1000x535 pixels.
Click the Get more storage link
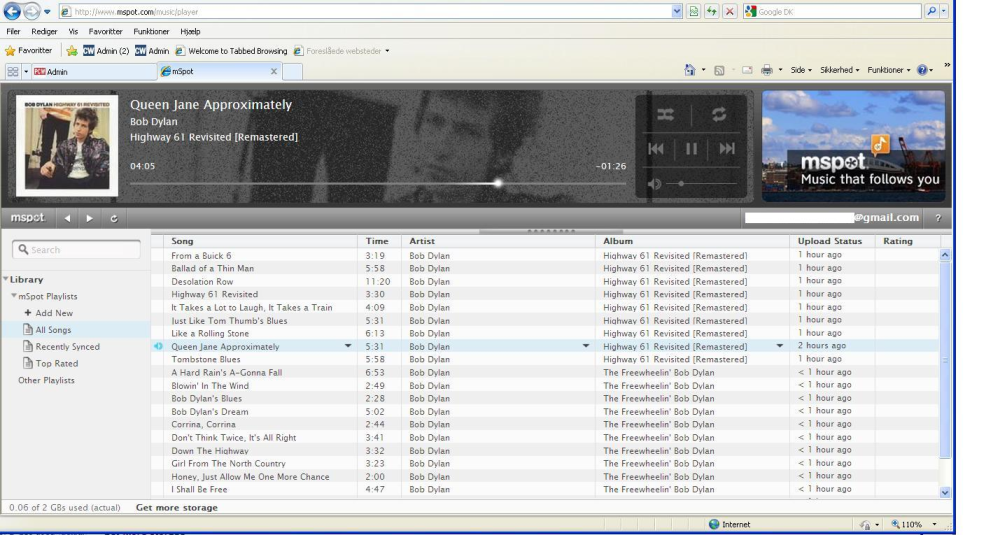point(176,508)
